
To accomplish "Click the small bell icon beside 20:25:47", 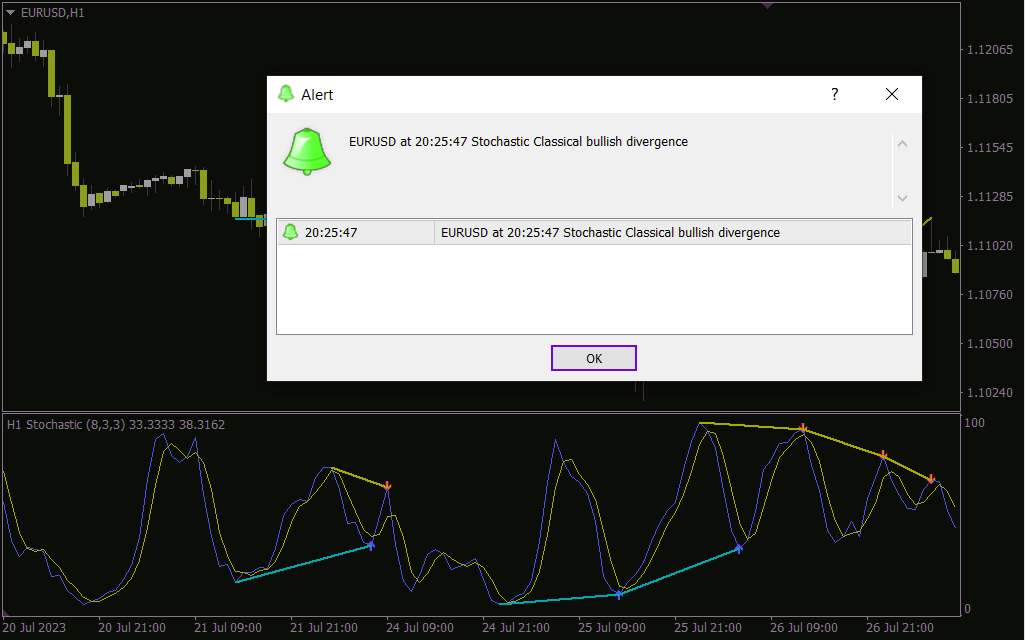I will pyautogui.click(x=290, y=232).
